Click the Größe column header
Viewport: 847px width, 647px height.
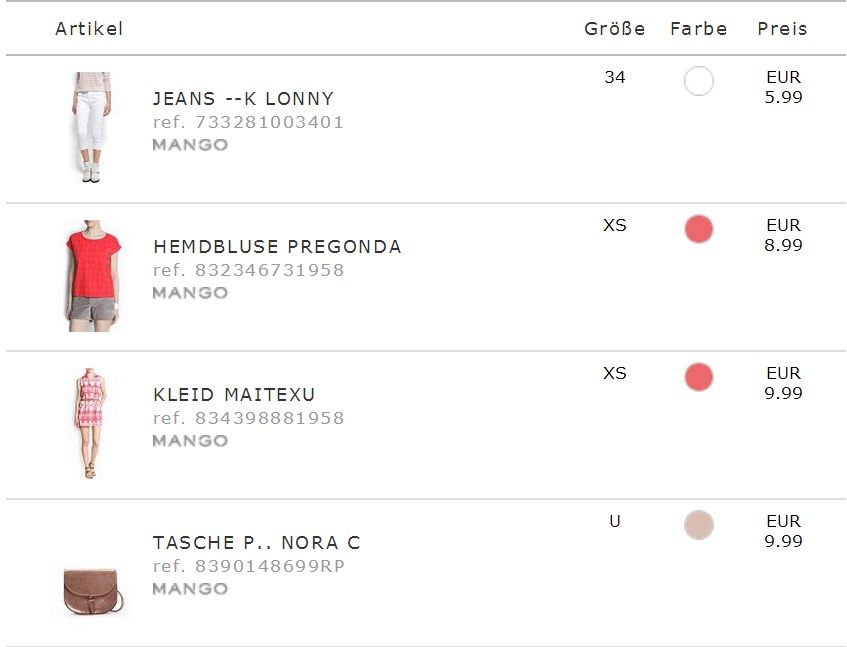(614, 29)
